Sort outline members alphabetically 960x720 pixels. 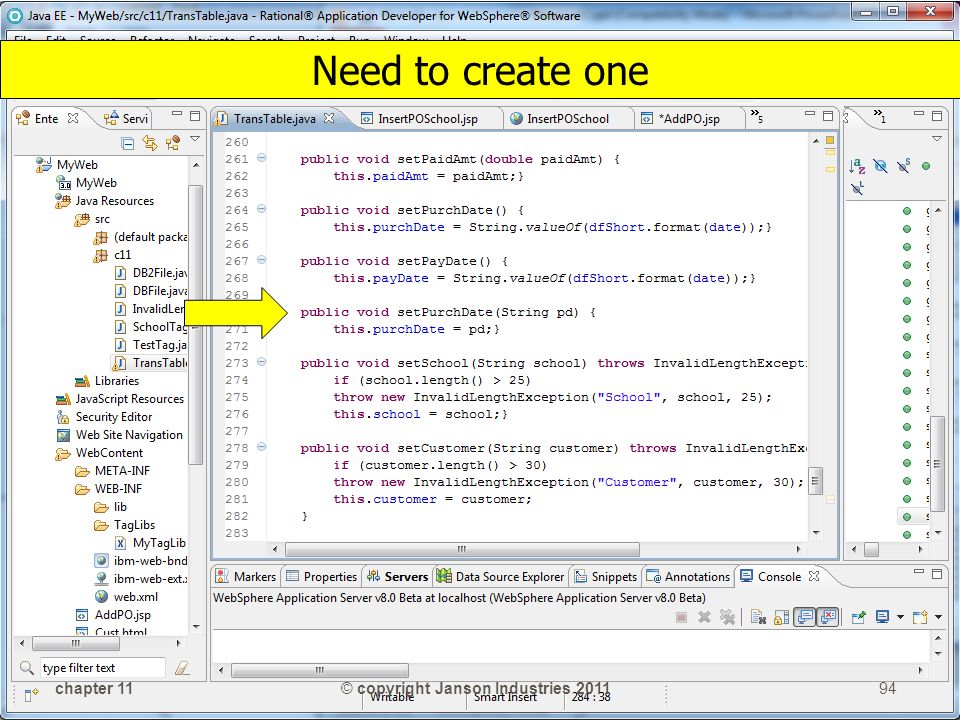(857, 166)
